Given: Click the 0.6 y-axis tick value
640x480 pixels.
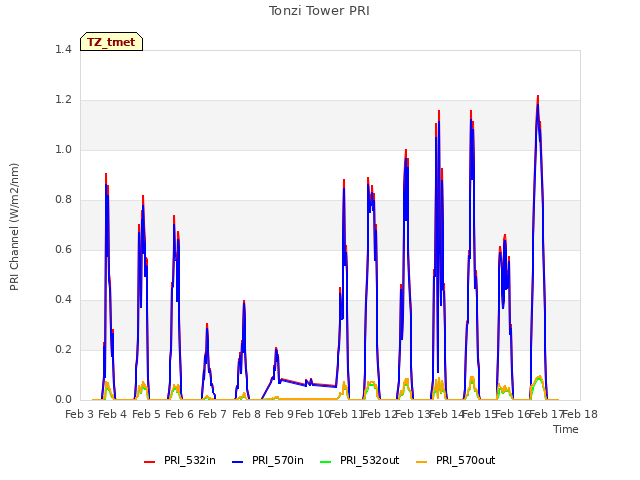Looking at the screenshot, I should (x=63, y=249).
